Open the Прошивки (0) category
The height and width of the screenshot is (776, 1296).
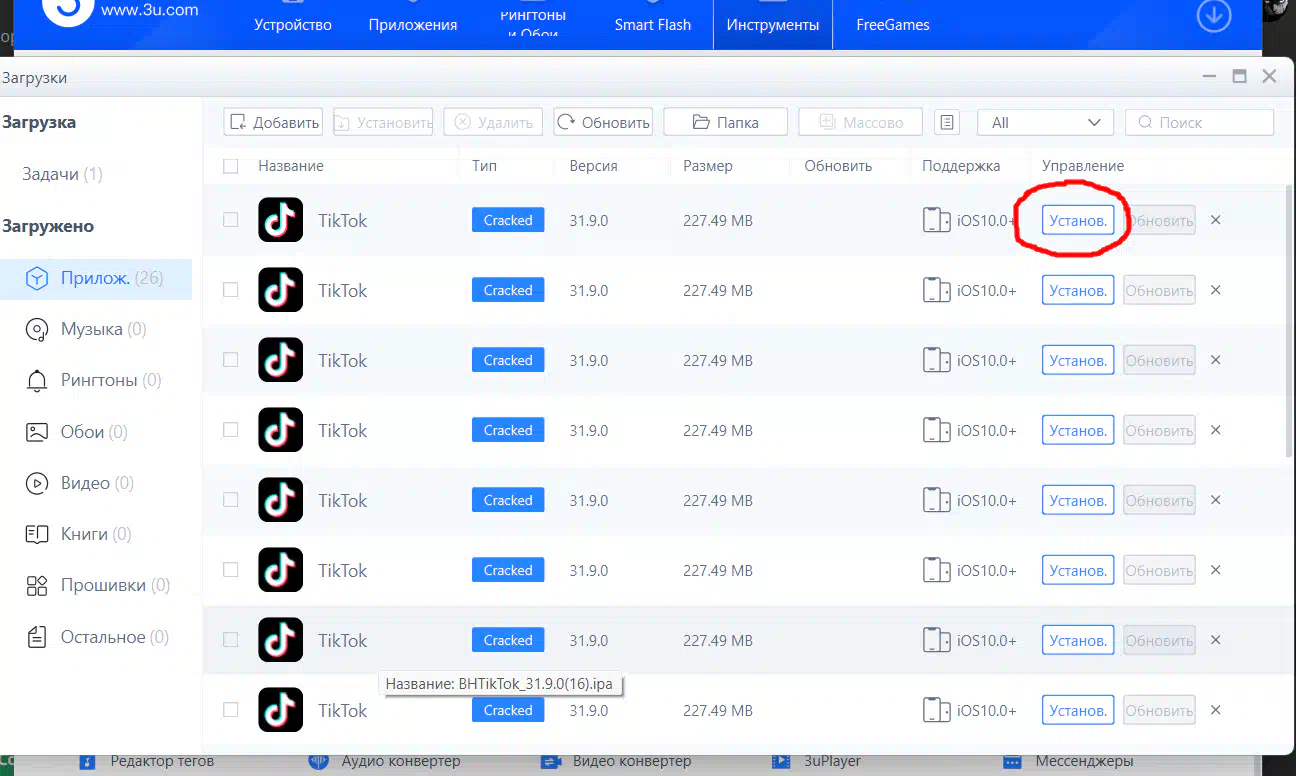coord(96,585)
